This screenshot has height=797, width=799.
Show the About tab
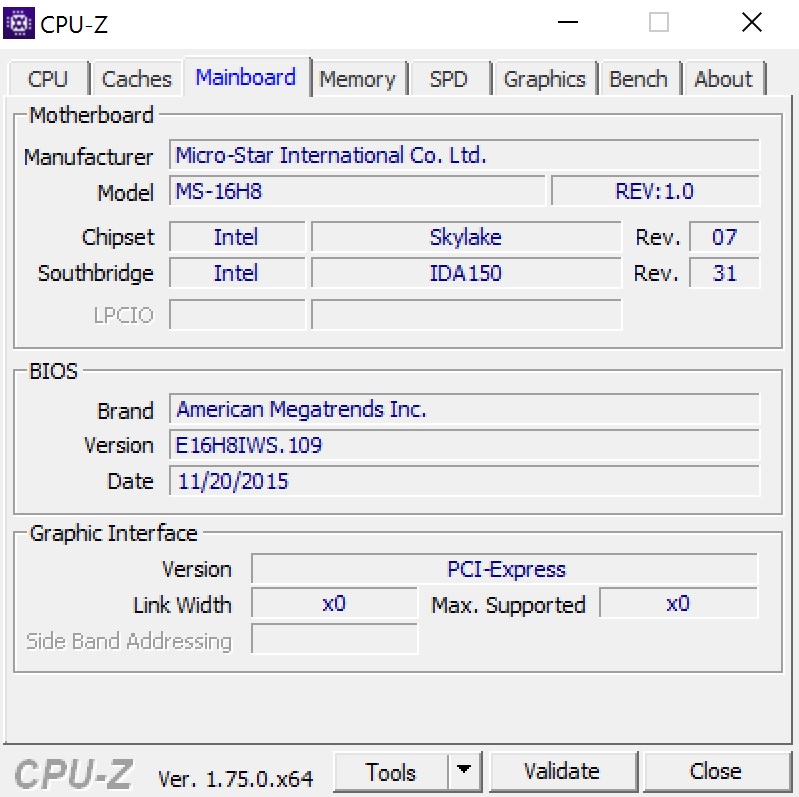[x=724, y=79]
